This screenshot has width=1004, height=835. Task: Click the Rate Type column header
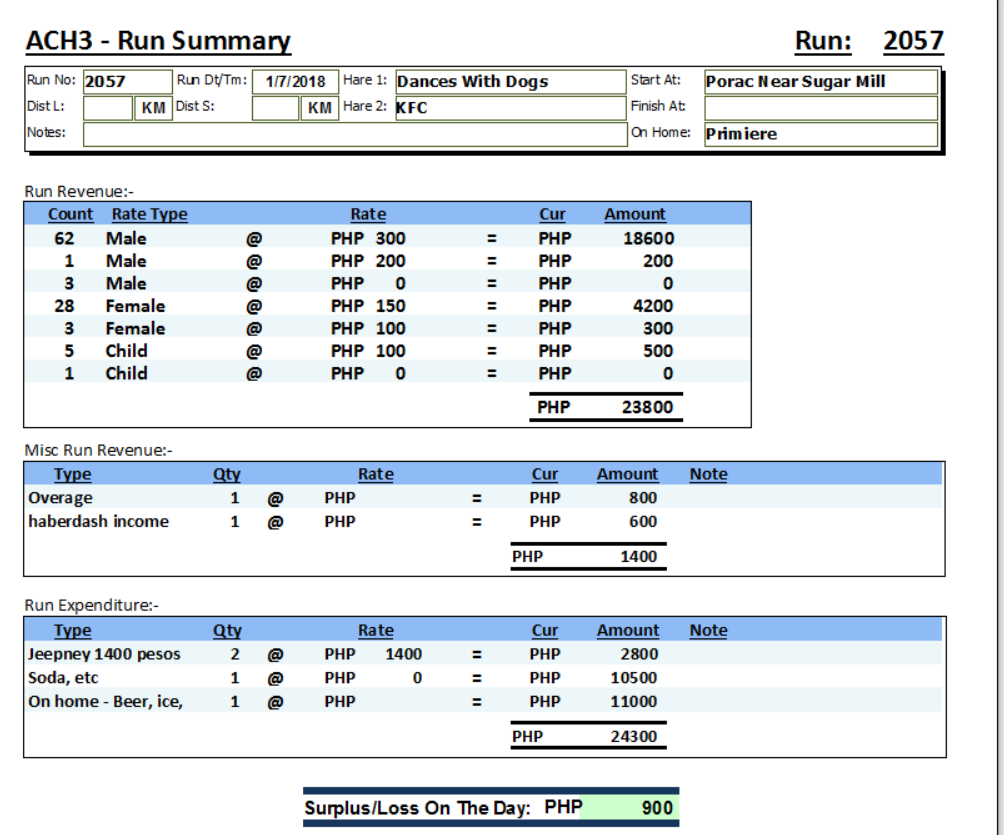(149, 214)
